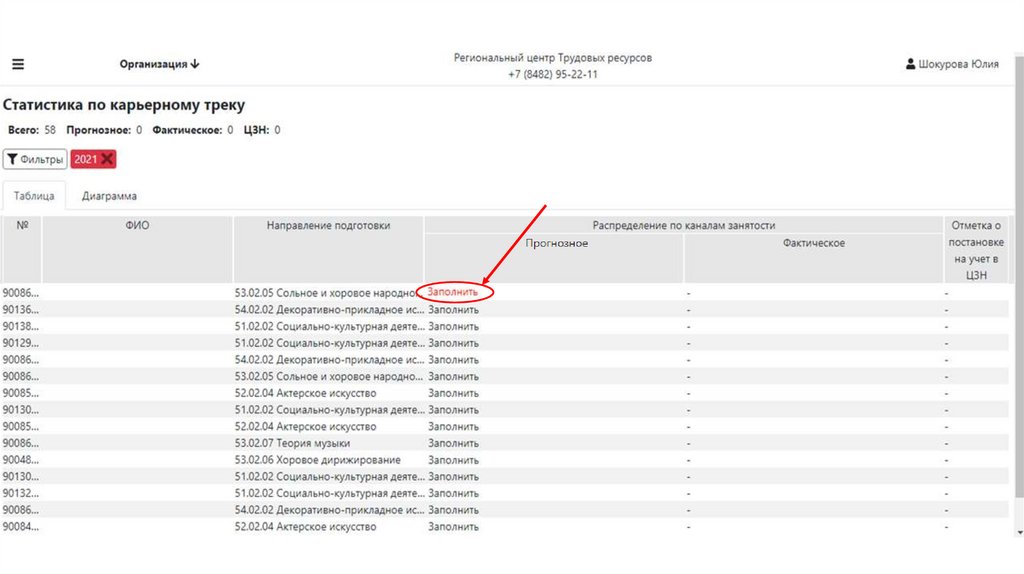Click the ЦЗН: 0 counter
1024x574 pixels.
(262, 130)
